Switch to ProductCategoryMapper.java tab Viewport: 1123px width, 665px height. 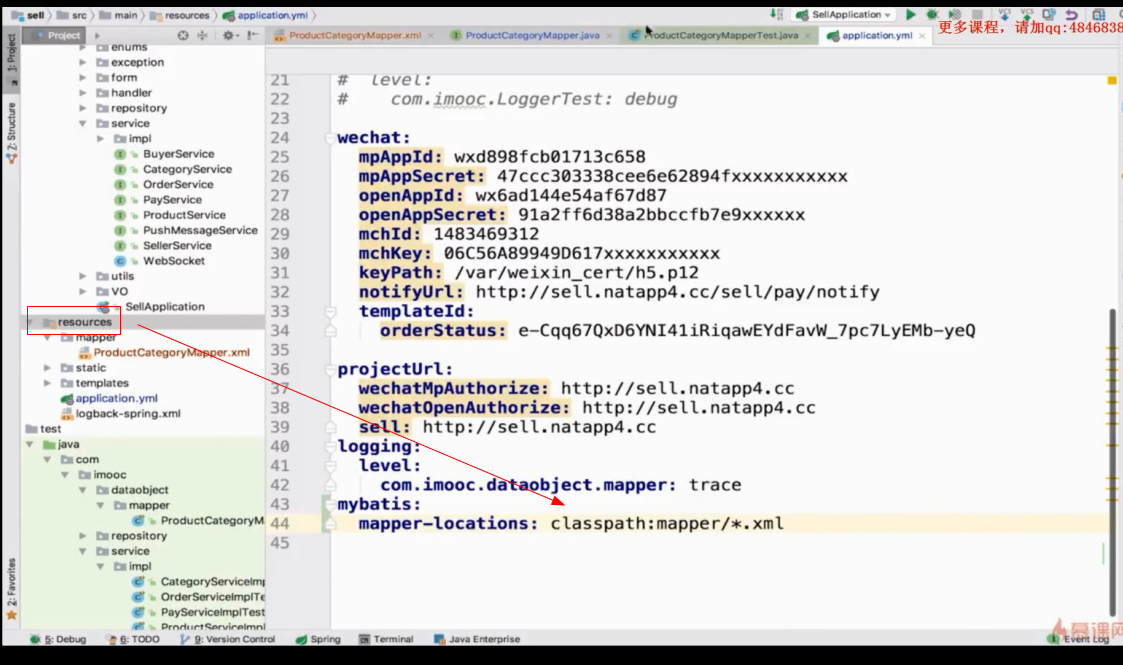[x=531, y=35]
